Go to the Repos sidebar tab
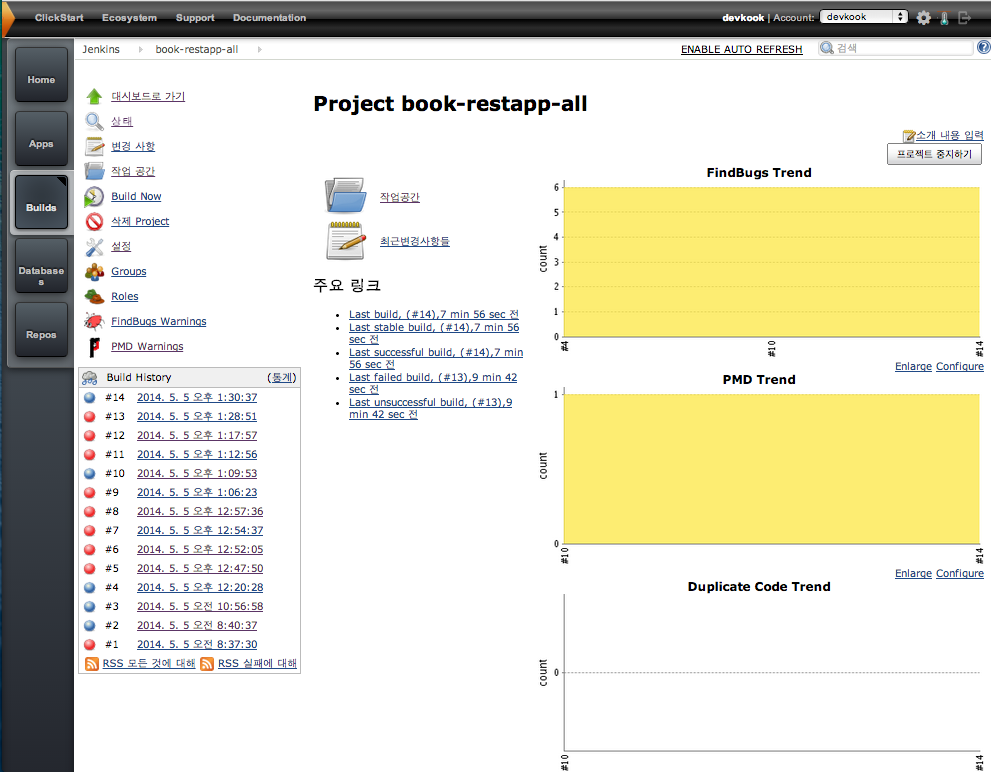The image size is (991, 772). 41,329
